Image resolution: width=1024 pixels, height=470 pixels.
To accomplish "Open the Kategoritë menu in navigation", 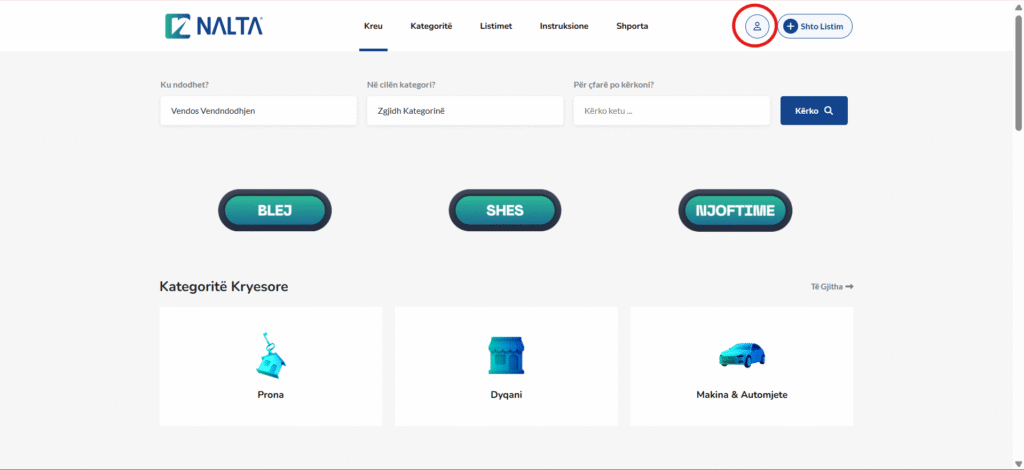I will coord(431,26).
